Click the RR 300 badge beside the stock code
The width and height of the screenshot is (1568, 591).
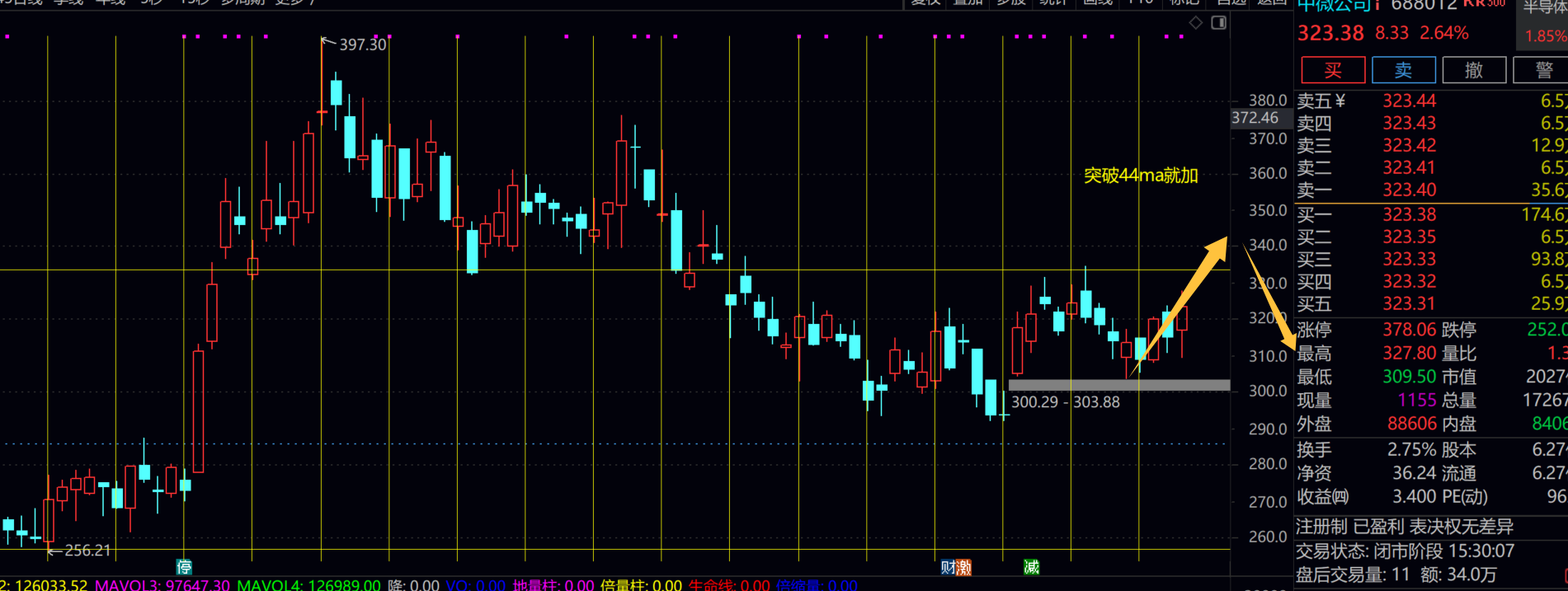[1485, 4]
